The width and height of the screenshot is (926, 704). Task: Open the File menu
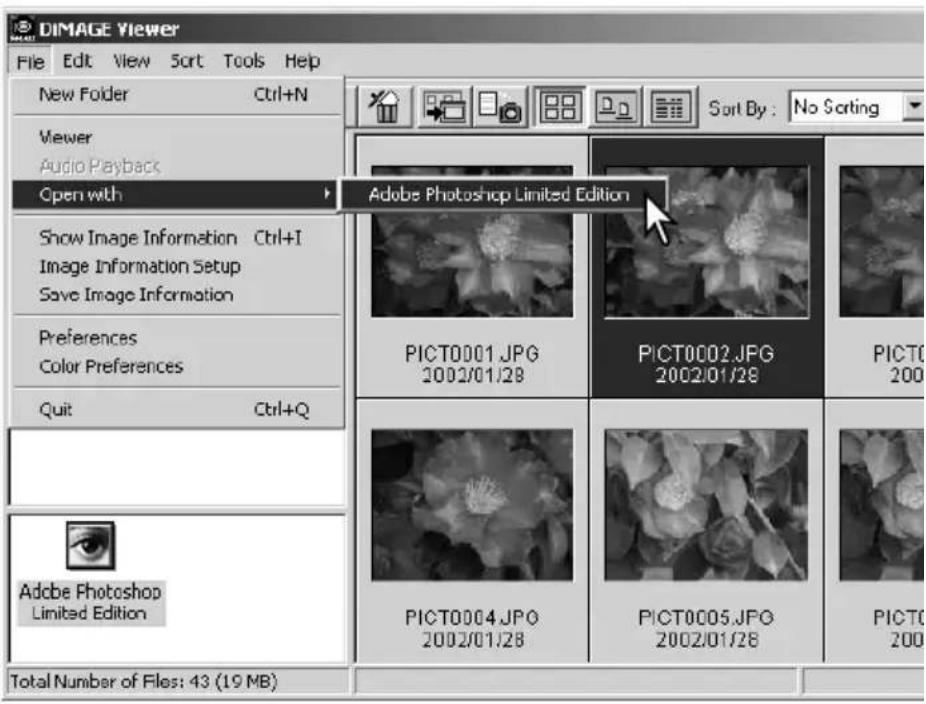30,61
